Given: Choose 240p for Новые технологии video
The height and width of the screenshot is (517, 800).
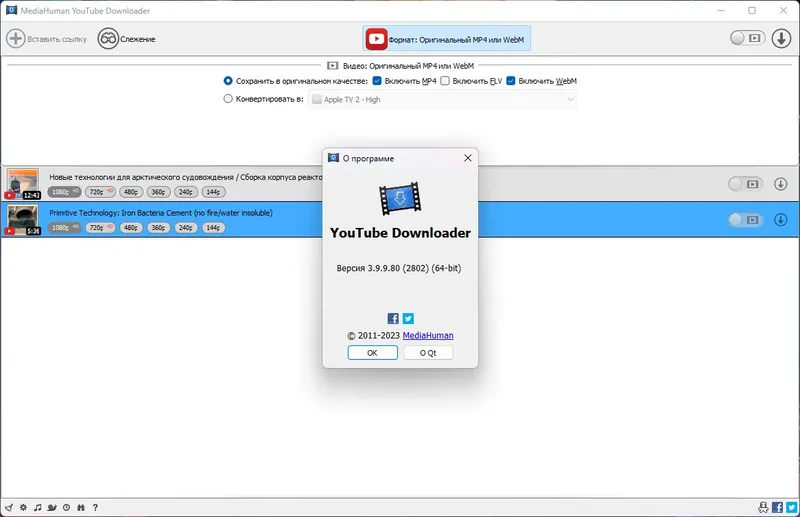Looking at the screenshot, I should (186, 192).
